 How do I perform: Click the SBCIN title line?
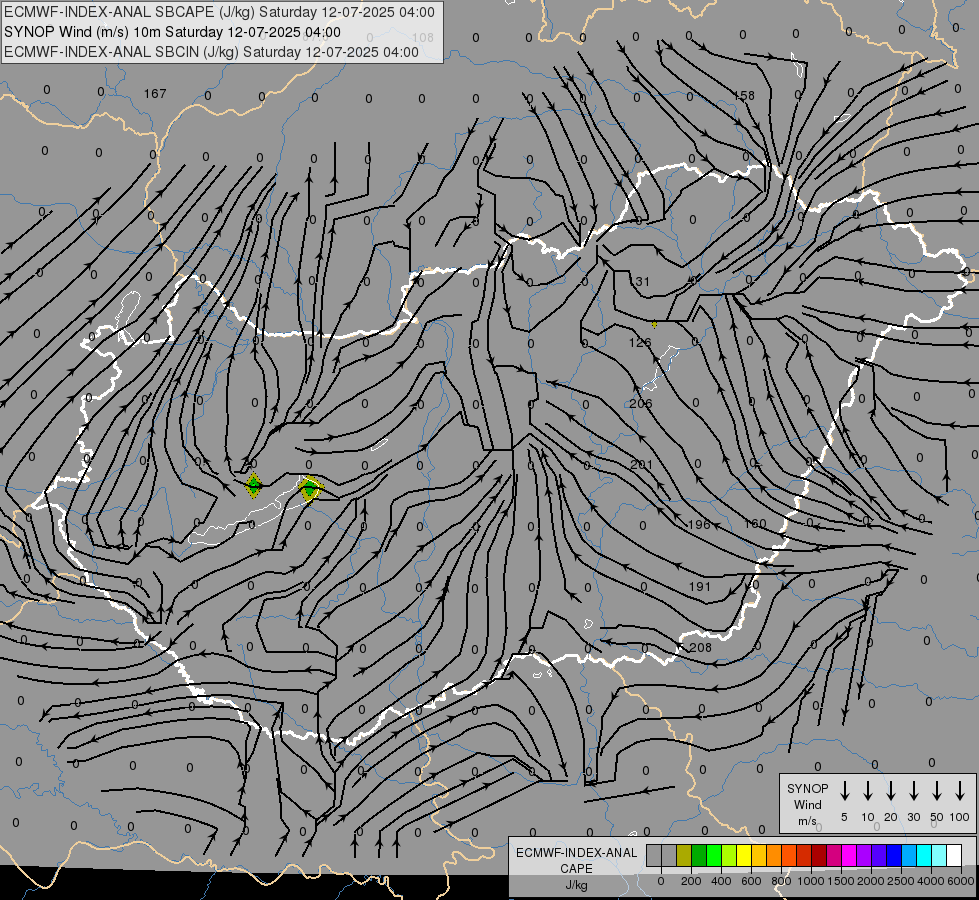[x=211, y=52]
